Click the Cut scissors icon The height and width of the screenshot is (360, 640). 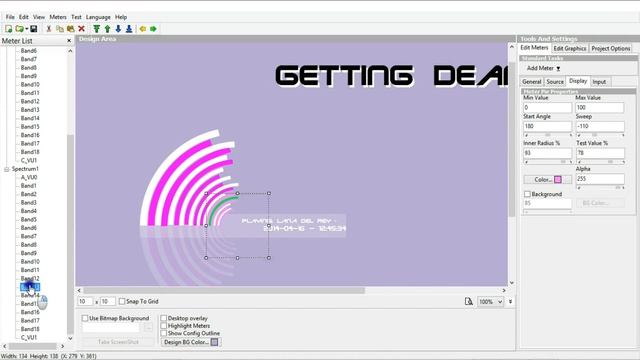49,29
